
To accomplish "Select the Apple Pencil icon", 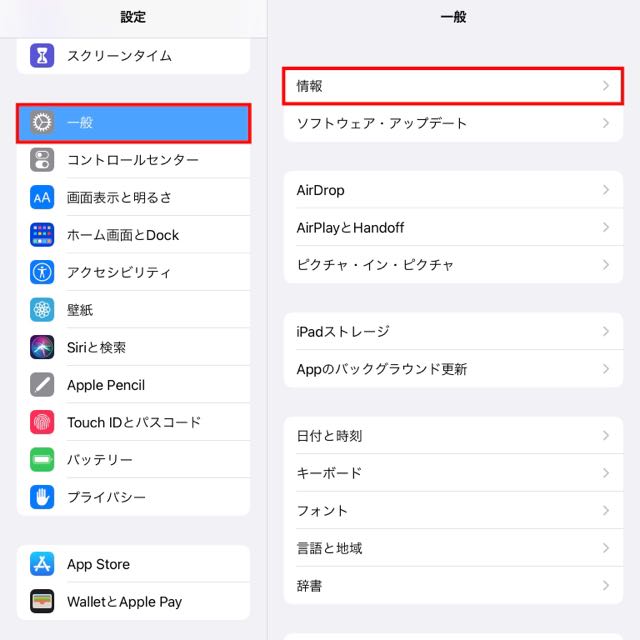I will coord(42,384).
